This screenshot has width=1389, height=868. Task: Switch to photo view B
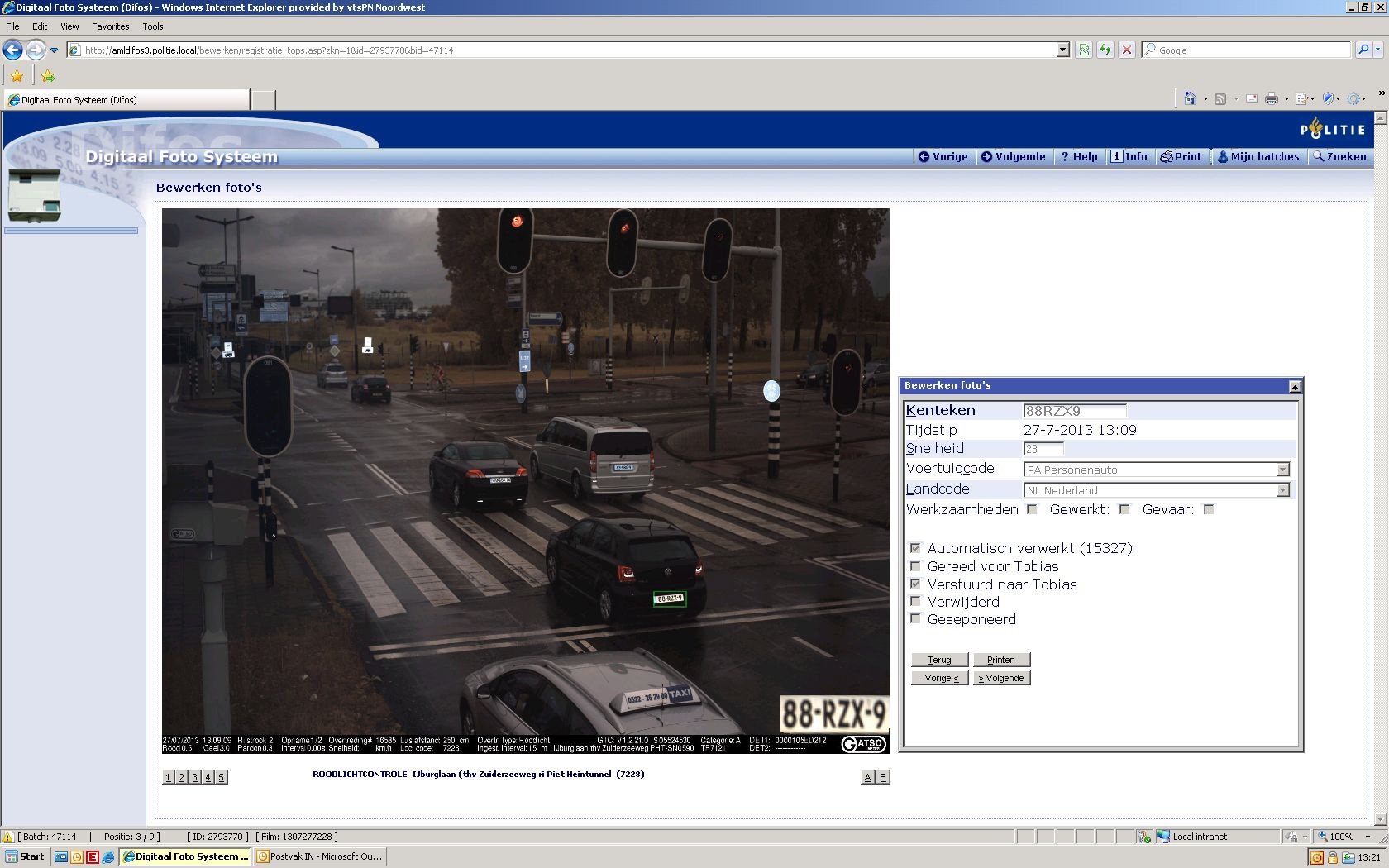882,777
